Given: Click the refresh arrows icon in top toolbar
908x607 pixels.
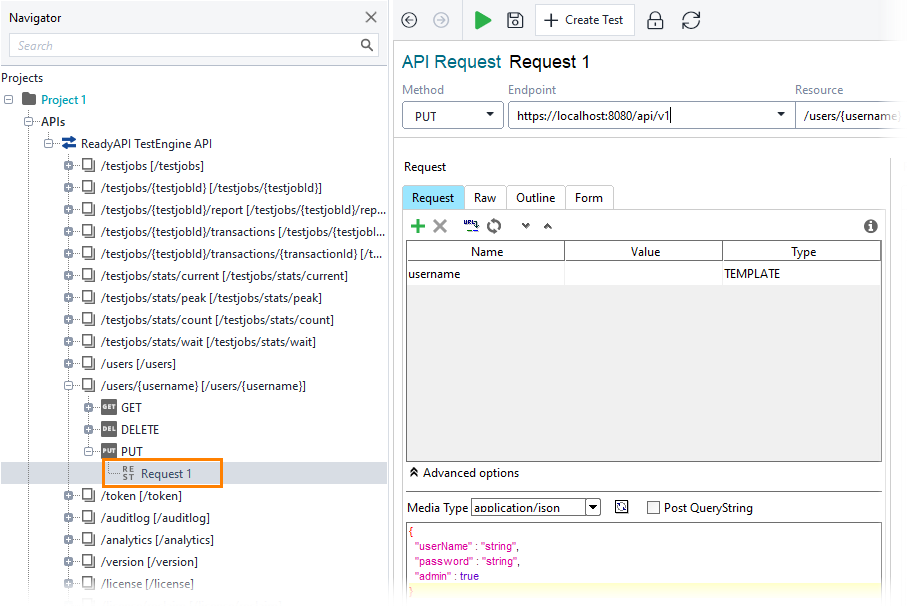Looking at the screenshot, I should [x=690, y=20].
